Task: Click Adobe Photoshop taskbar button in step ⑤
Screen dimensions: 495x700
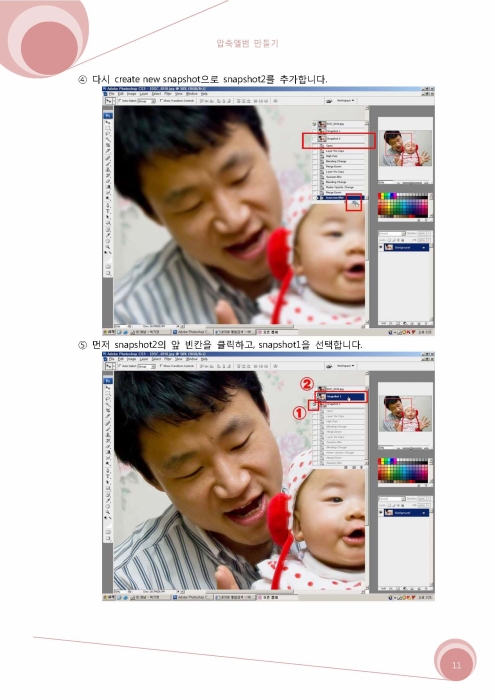Action: [x=192, y=597]
